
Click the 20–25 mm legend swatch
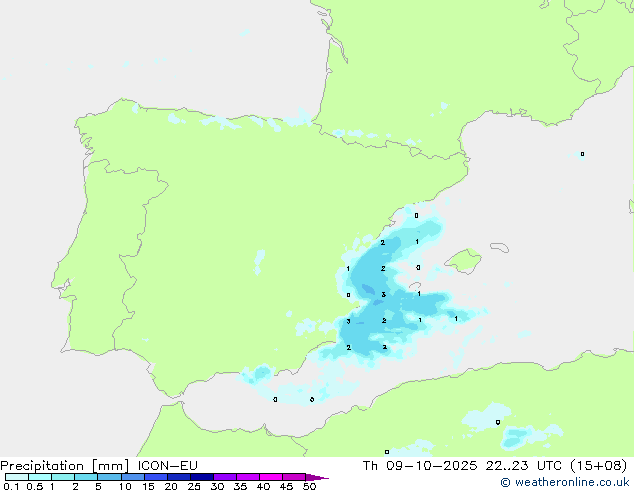(x=179, y=477)
